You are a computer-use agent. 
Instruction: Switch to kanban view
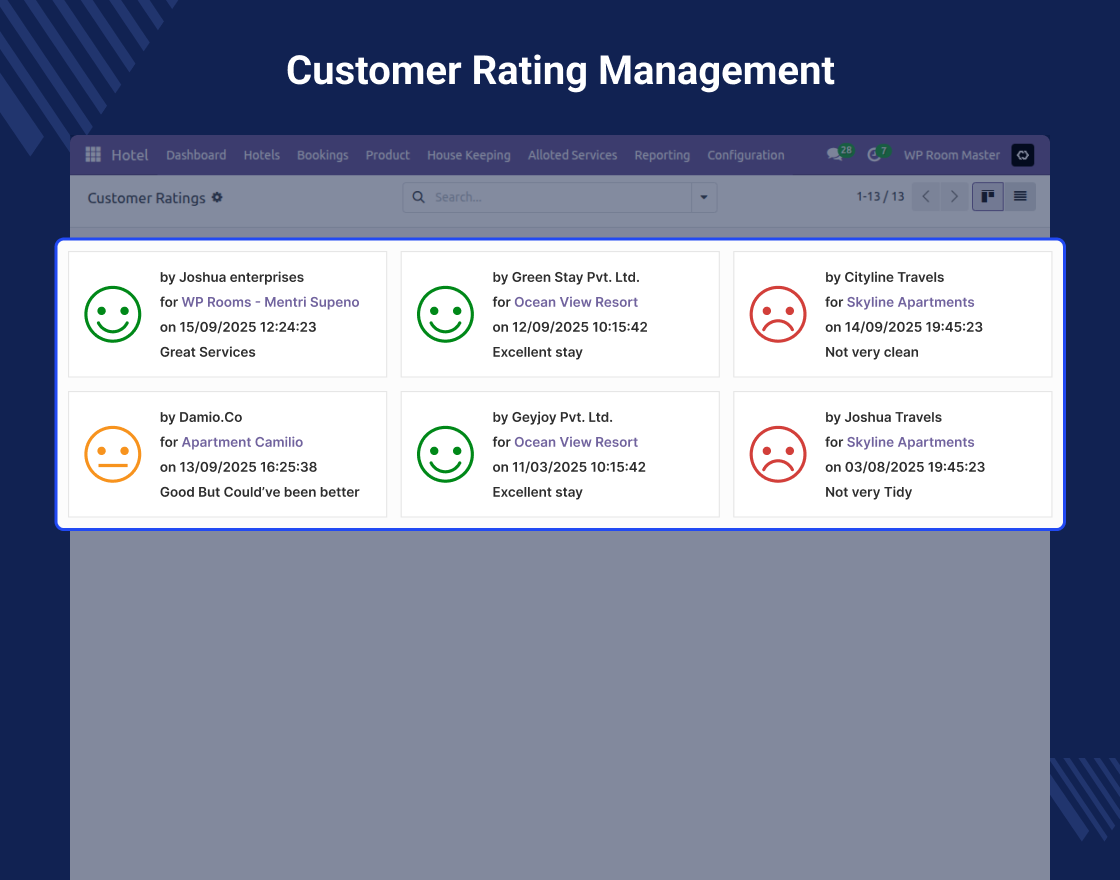988,197
